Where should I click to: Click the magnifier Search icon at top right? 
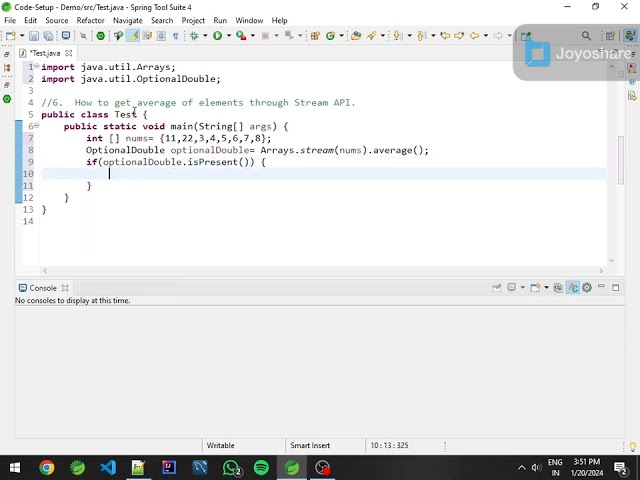pyautogui.click(x=586, y=36)
